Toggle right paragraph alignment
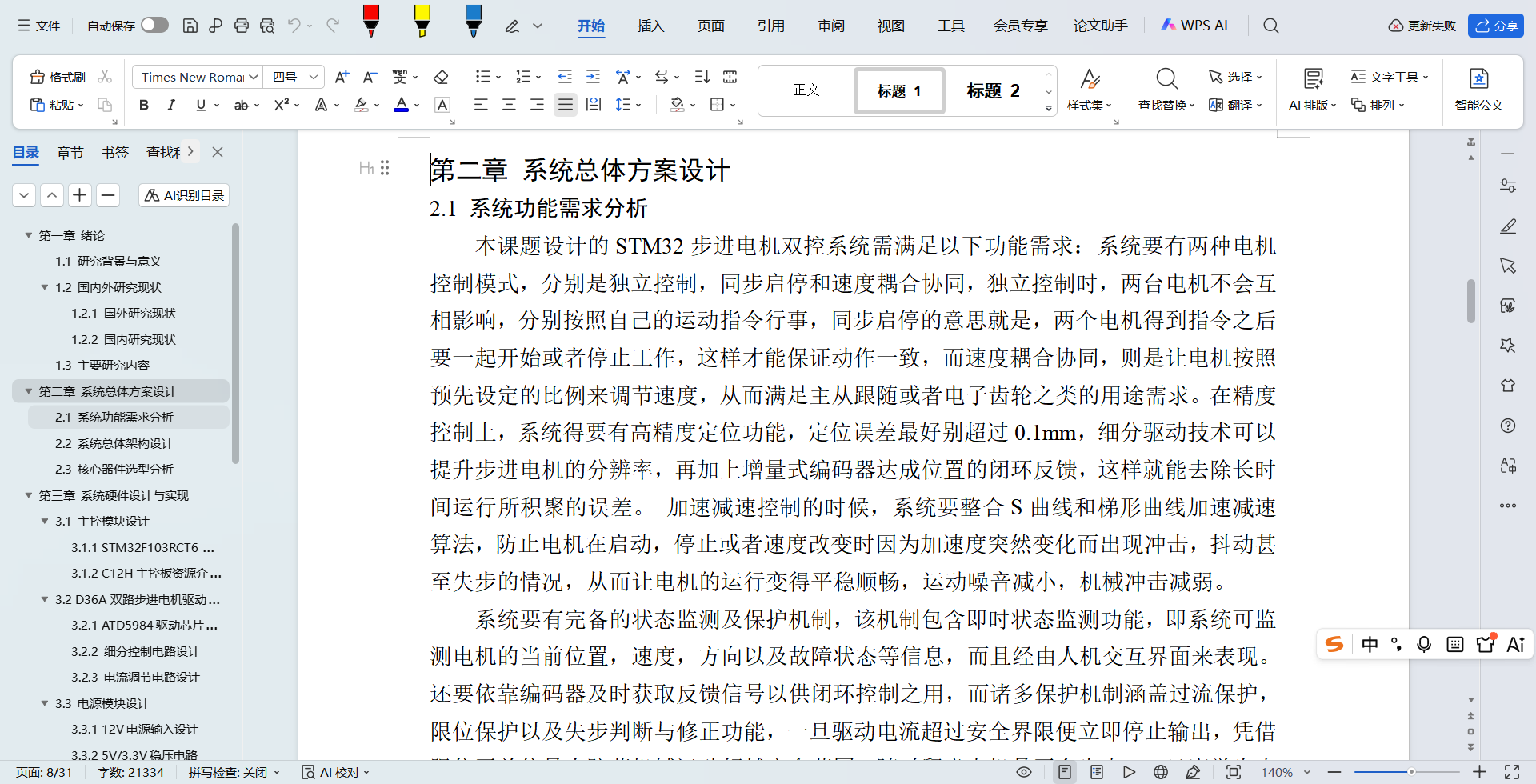This screenshot has width=1536, height=784. click(x=537, y=105)
